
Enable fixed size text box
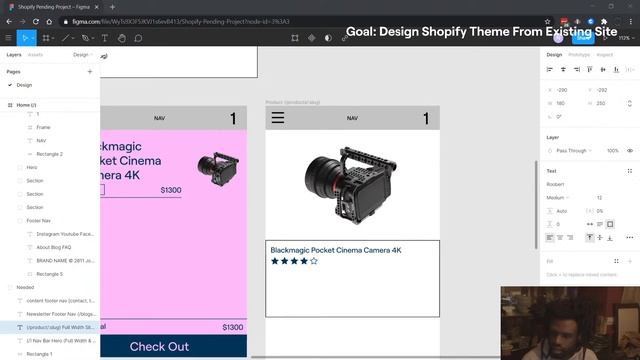click(610, 224)
